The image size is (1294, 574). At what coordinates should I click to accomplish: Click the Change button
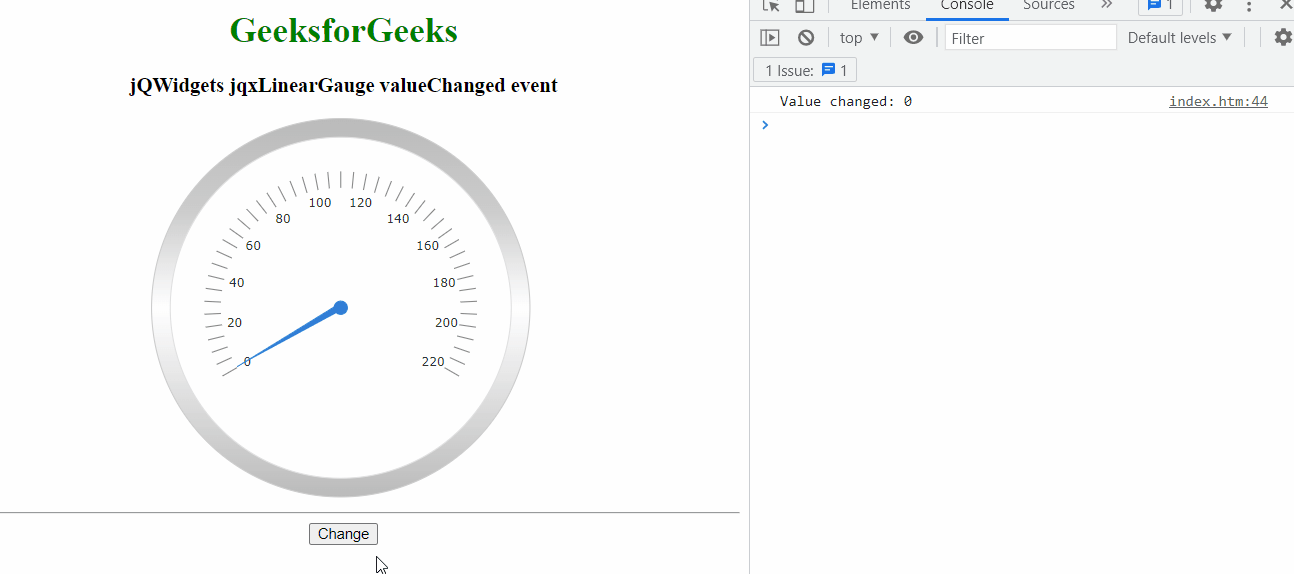343,534
